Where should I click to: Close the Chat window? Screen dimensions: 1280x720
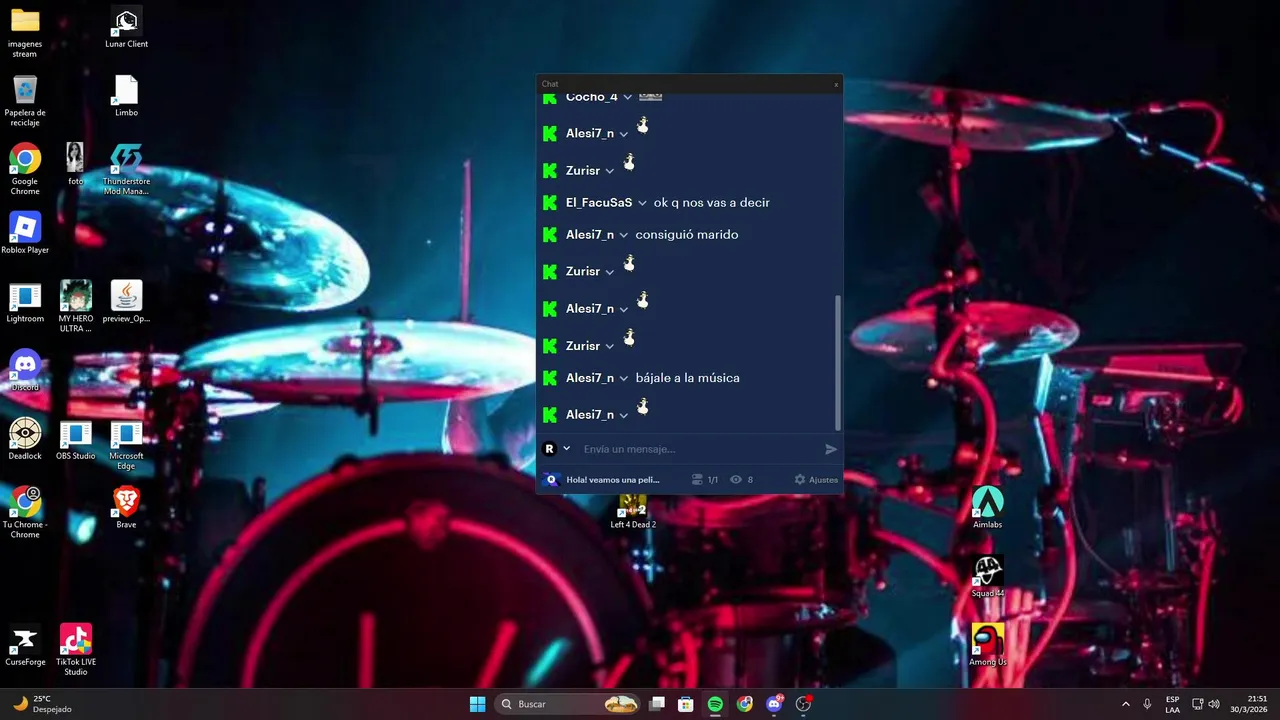click(x=836, y=84)
